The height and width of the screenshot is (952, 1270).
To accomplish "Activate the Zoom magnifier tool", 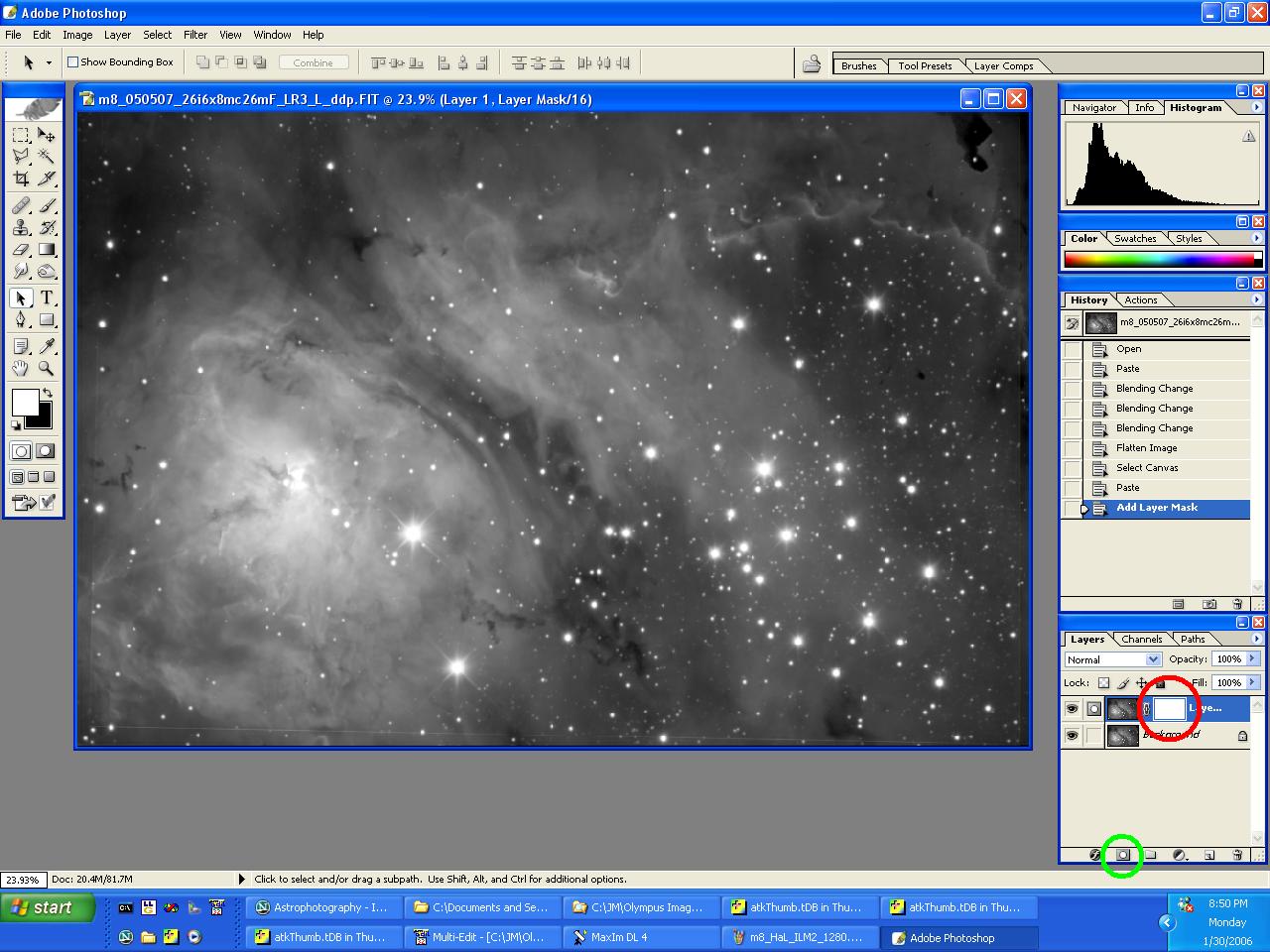I will point(47,369).
